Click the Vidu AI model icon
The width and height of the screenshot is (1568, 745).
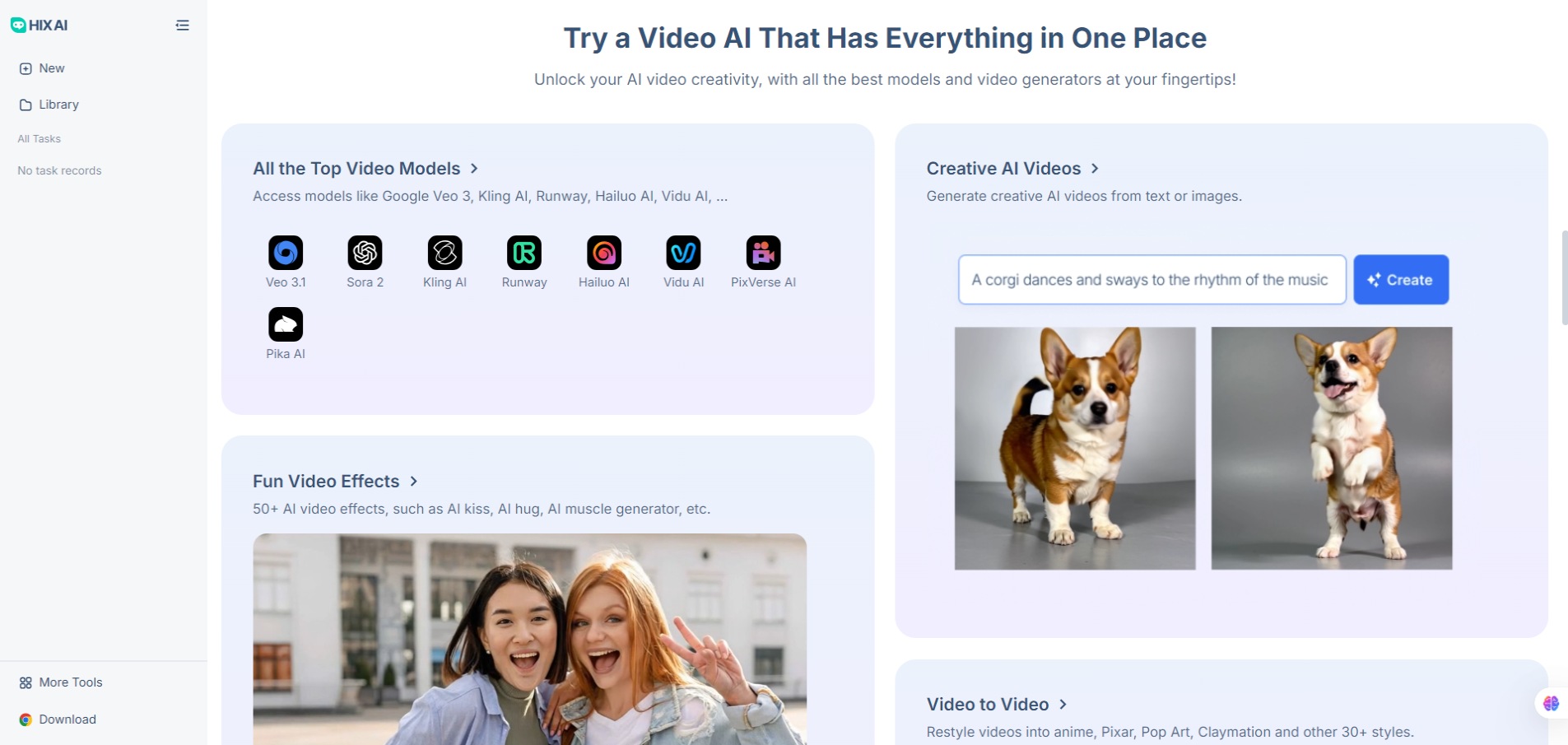point(683,253)
